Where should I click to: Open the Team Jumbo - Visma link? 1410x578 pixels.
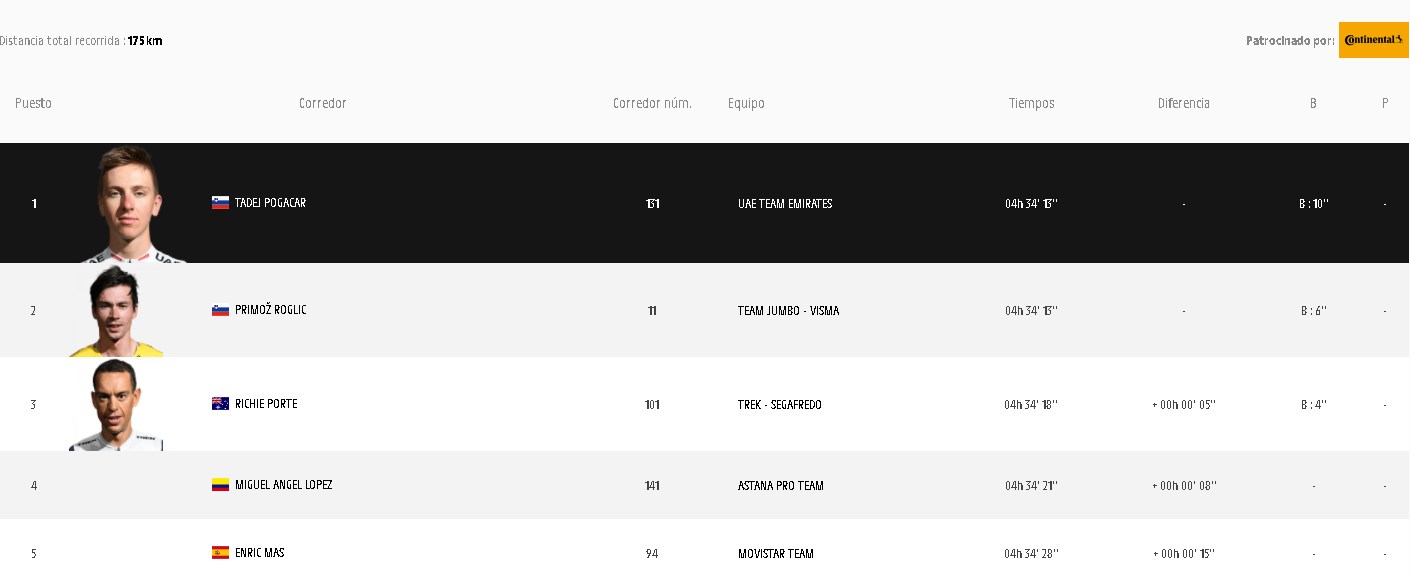tap(788, 311)
